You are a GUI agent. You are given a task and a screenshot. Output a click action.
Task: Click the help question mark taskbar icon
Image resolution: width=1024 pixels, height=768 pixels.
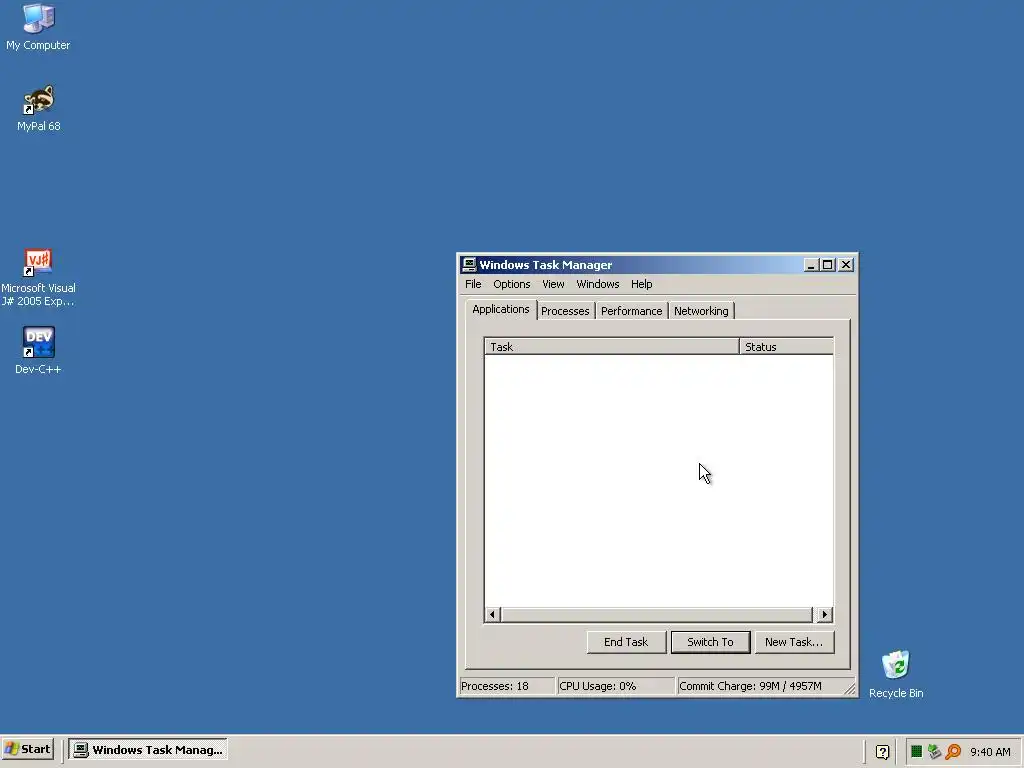pyautogui.click(x=882, y=752)
